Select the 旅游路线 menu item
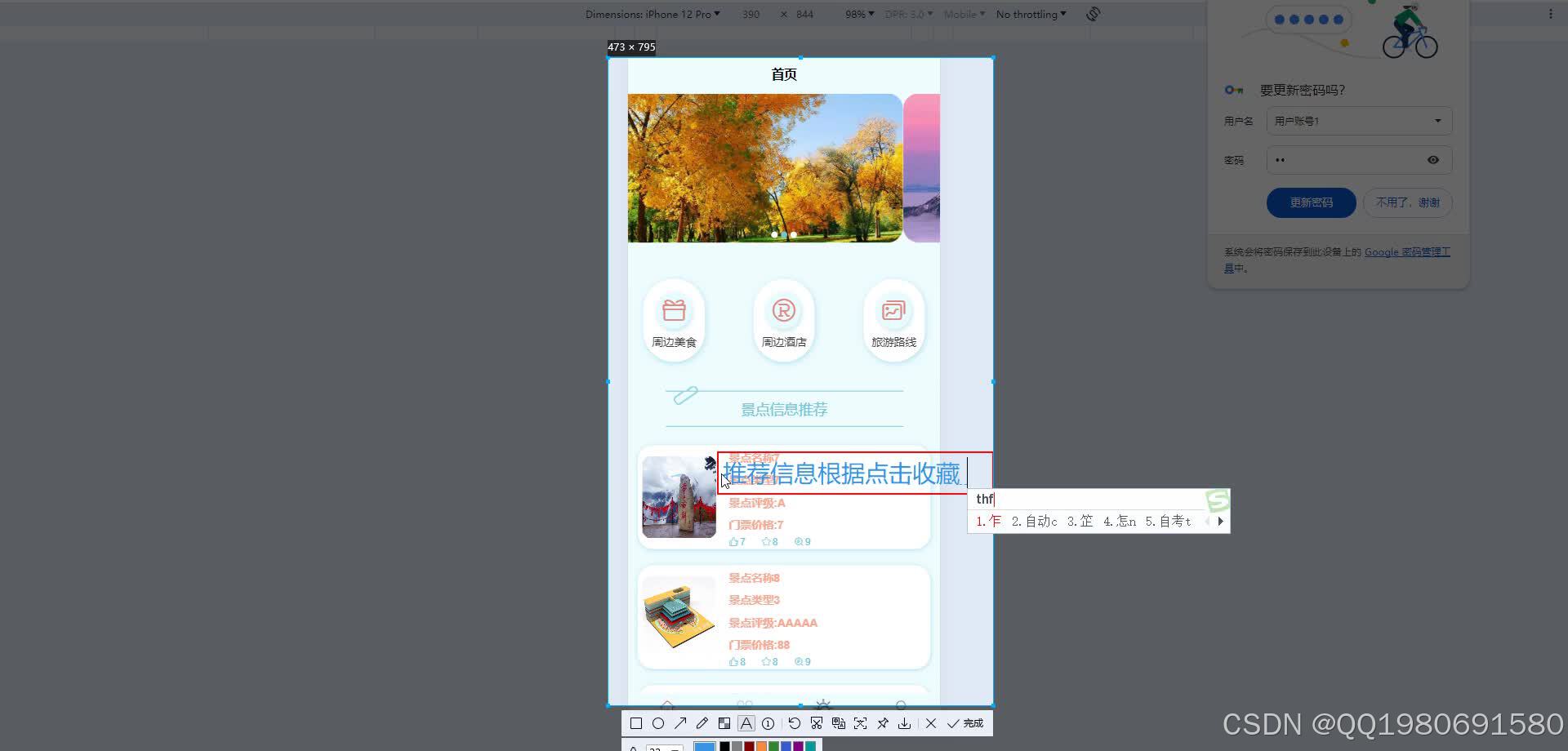Image resolution: width=1568 pixels, height=751 pixels. click(x=893, y=320)
